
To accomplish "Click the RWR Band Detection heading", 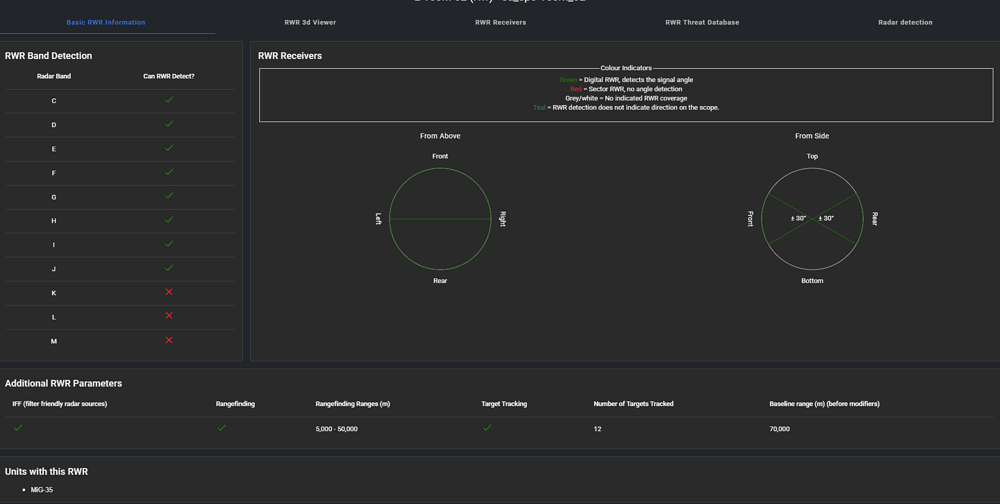I will point(48,56).
